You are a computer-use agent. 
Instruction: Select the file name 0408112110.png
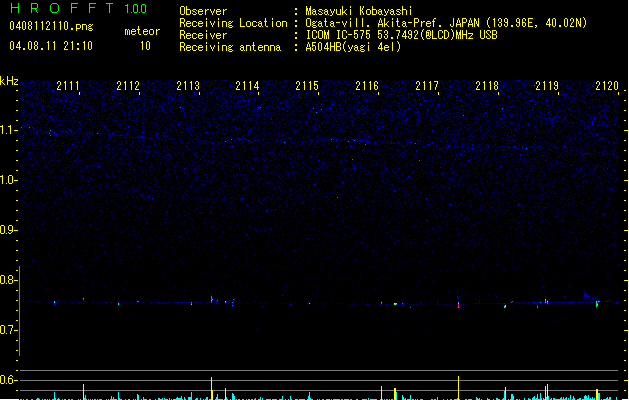51,26
